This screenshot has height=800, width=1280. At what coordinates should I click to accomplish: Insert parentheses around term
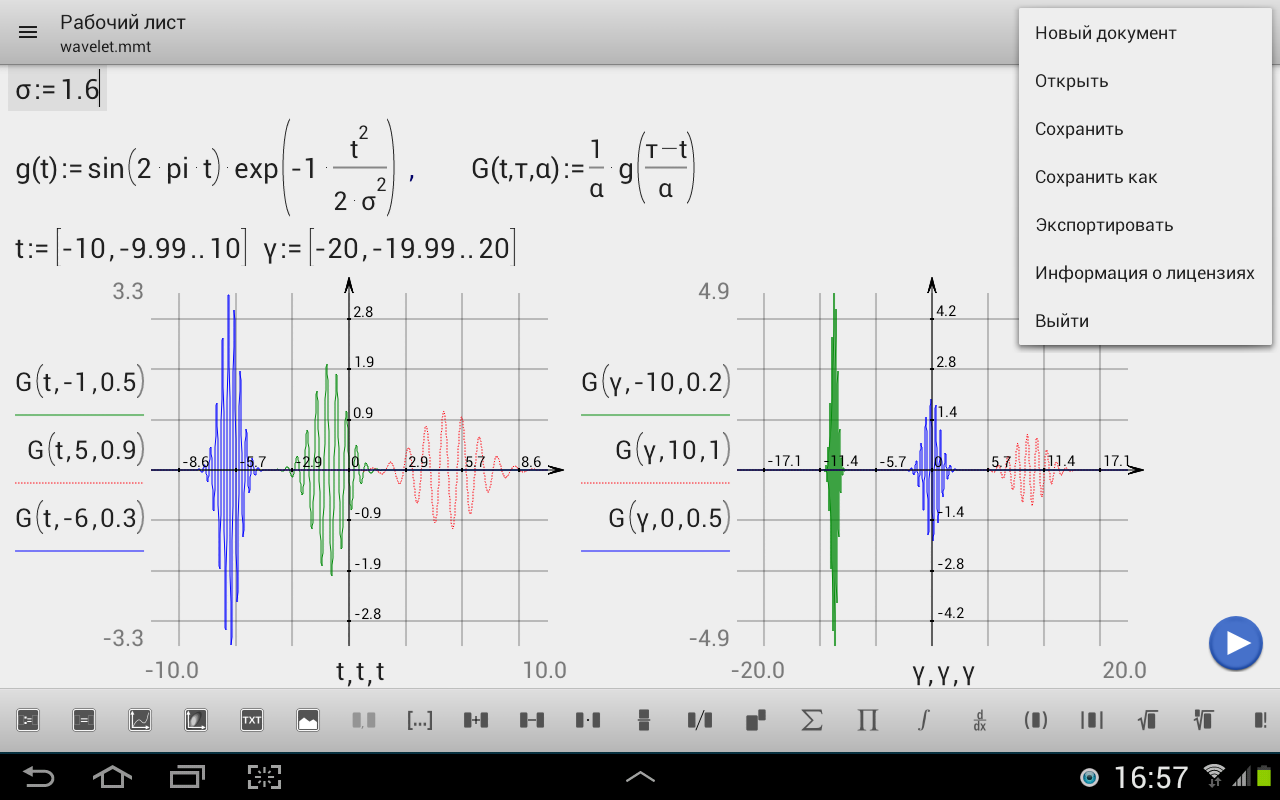click(1036, 719)
